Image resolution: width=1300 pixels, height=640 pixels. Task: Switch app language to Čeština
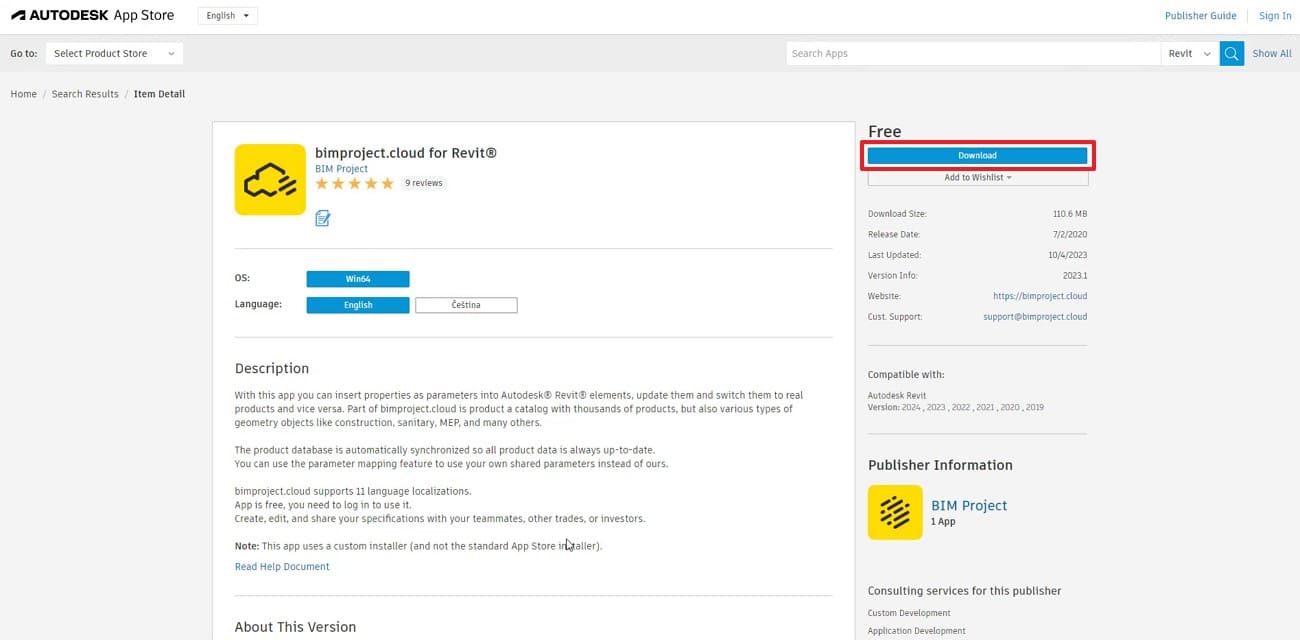[466, 304]
